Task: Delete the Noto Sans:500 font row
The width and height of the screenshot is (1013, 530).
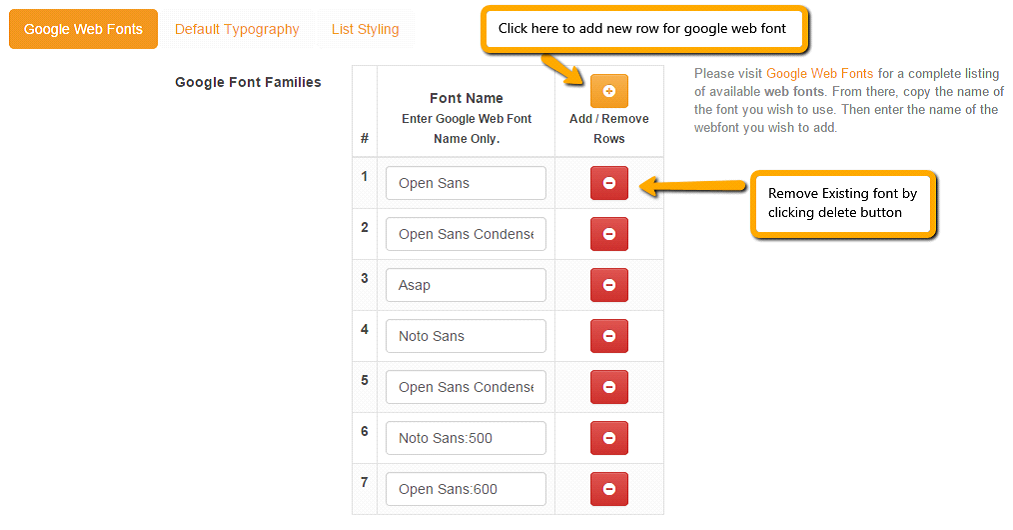Action: 609,438
